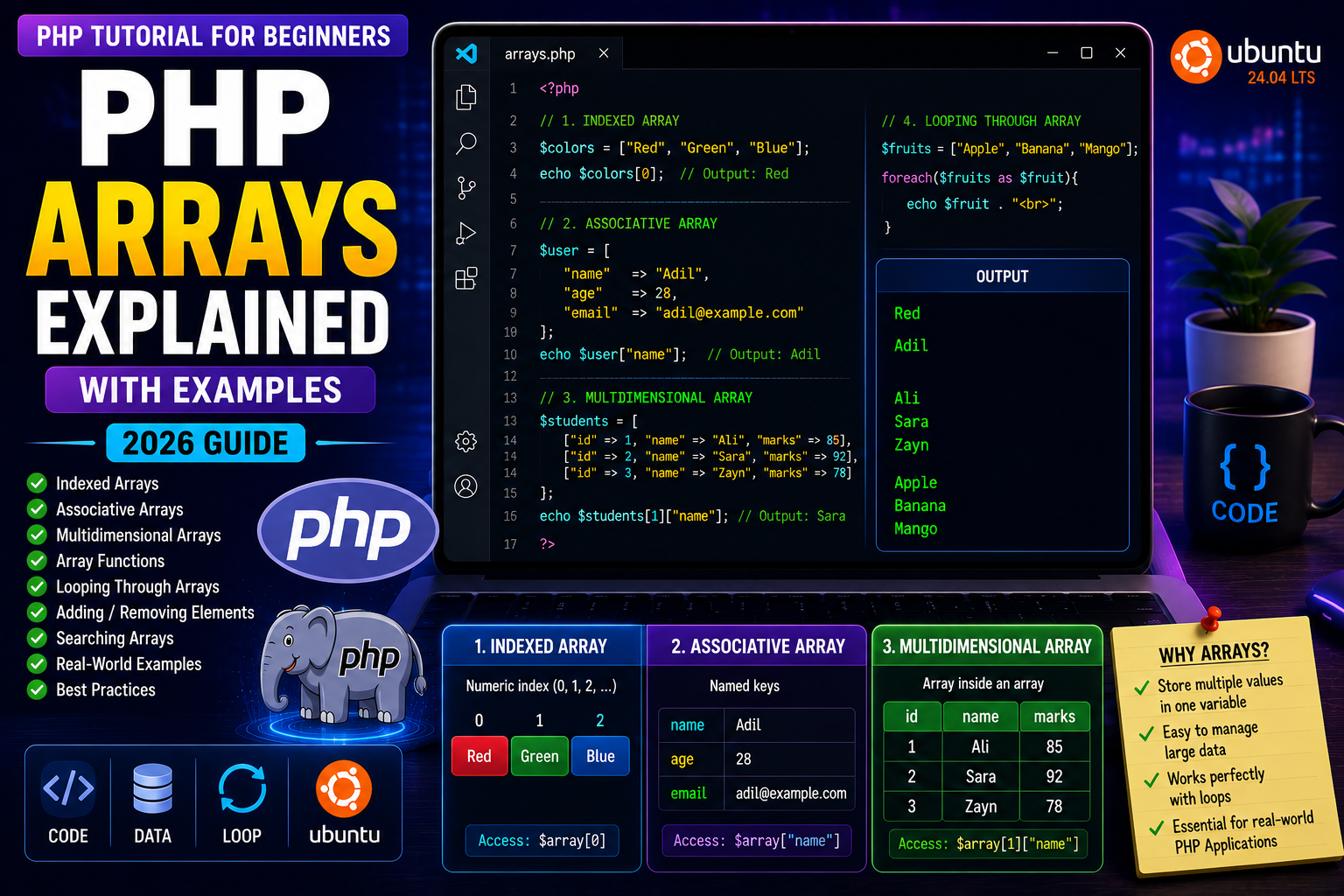This screenshot has height=896, width=1344.
Task: Click the Access: $array["name"] box
Action: pyautogui.click(x=756, y=840)
